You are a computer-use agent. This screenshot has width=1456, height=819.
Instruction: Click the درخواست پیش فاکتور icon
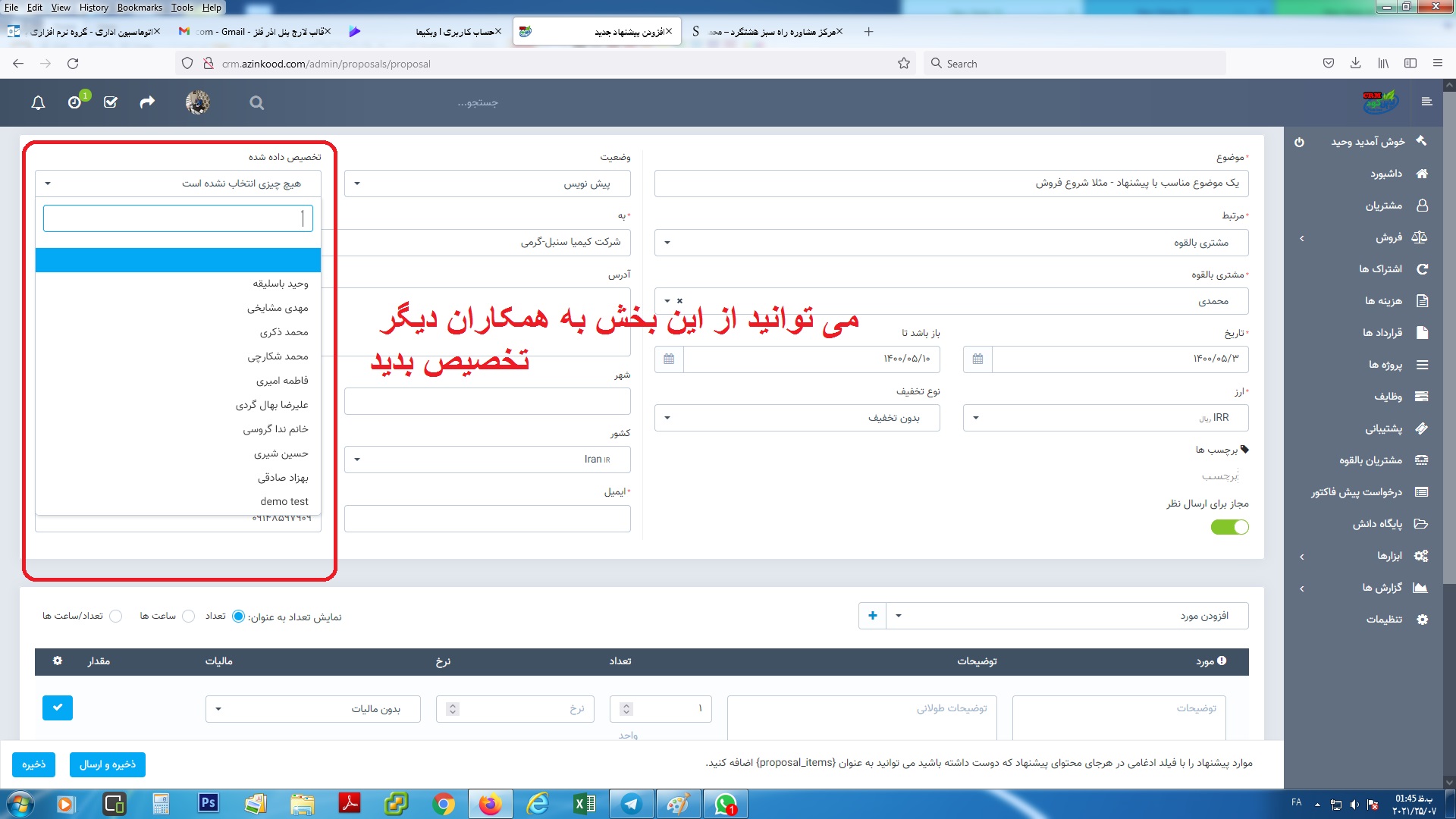(1422, 492)
